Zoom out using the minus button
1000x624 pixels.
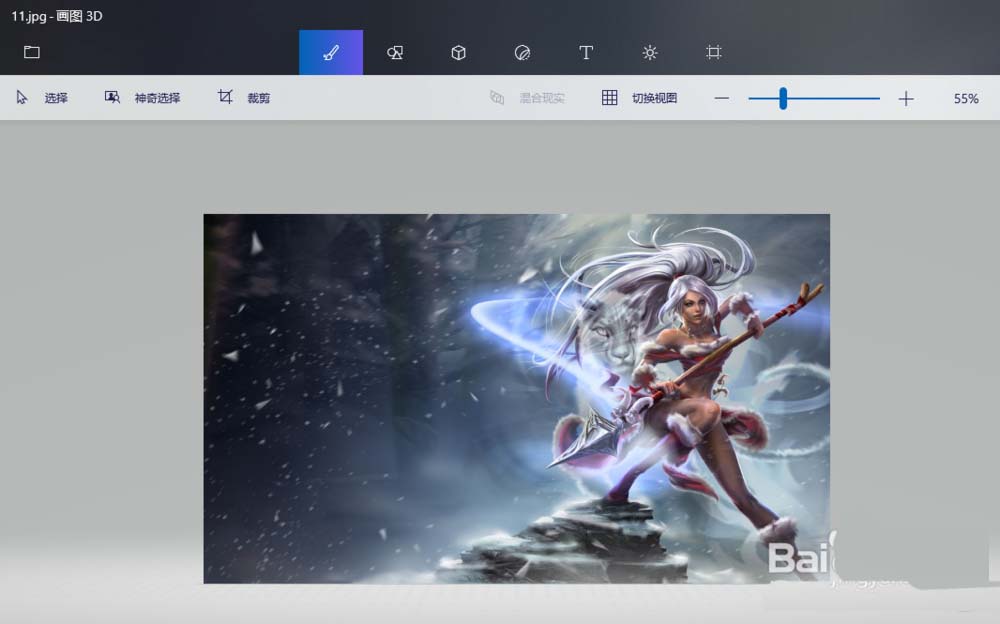(721, 98)
